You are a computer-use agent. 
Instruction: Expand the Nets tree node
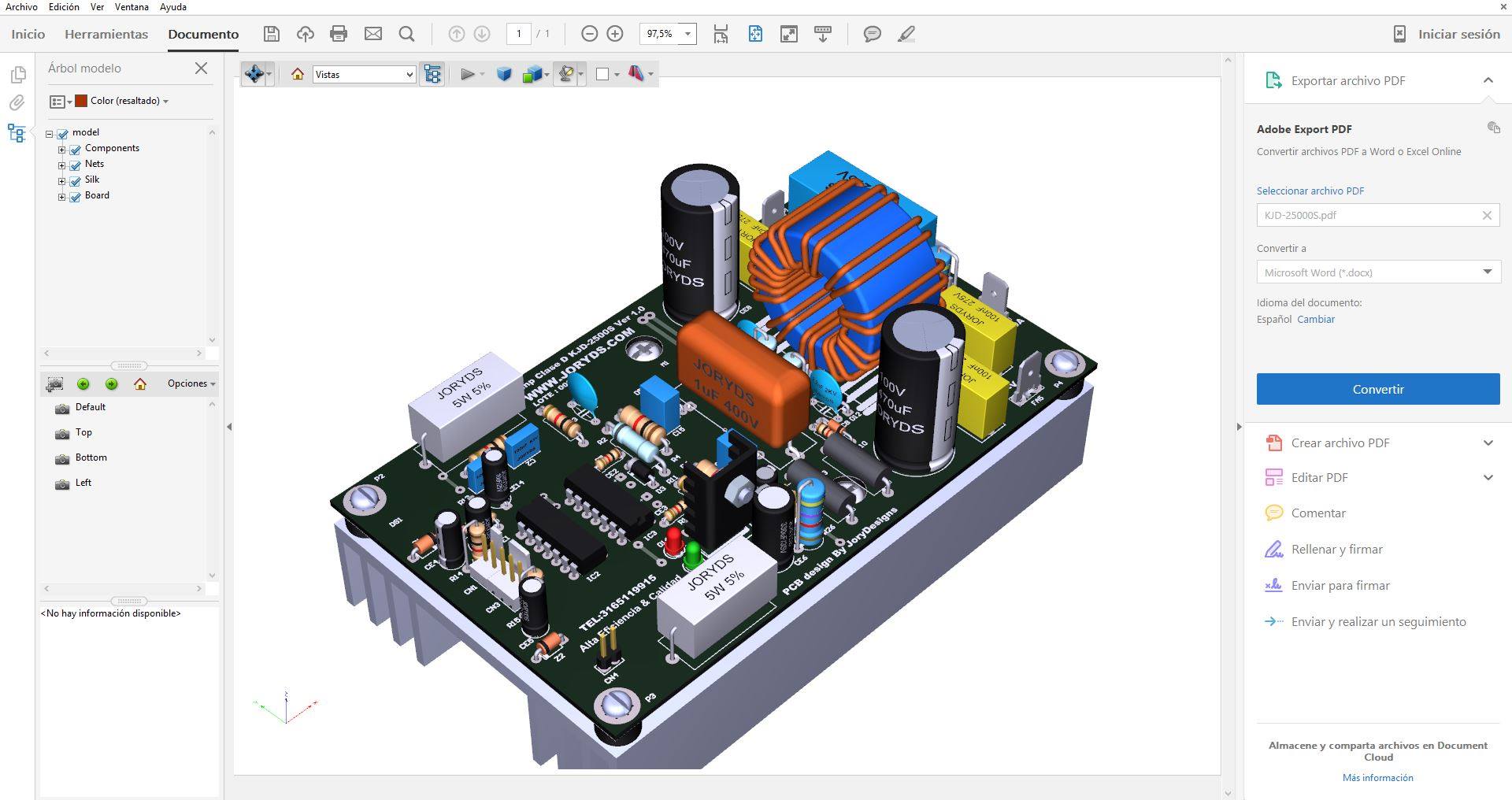click(61, 165)
